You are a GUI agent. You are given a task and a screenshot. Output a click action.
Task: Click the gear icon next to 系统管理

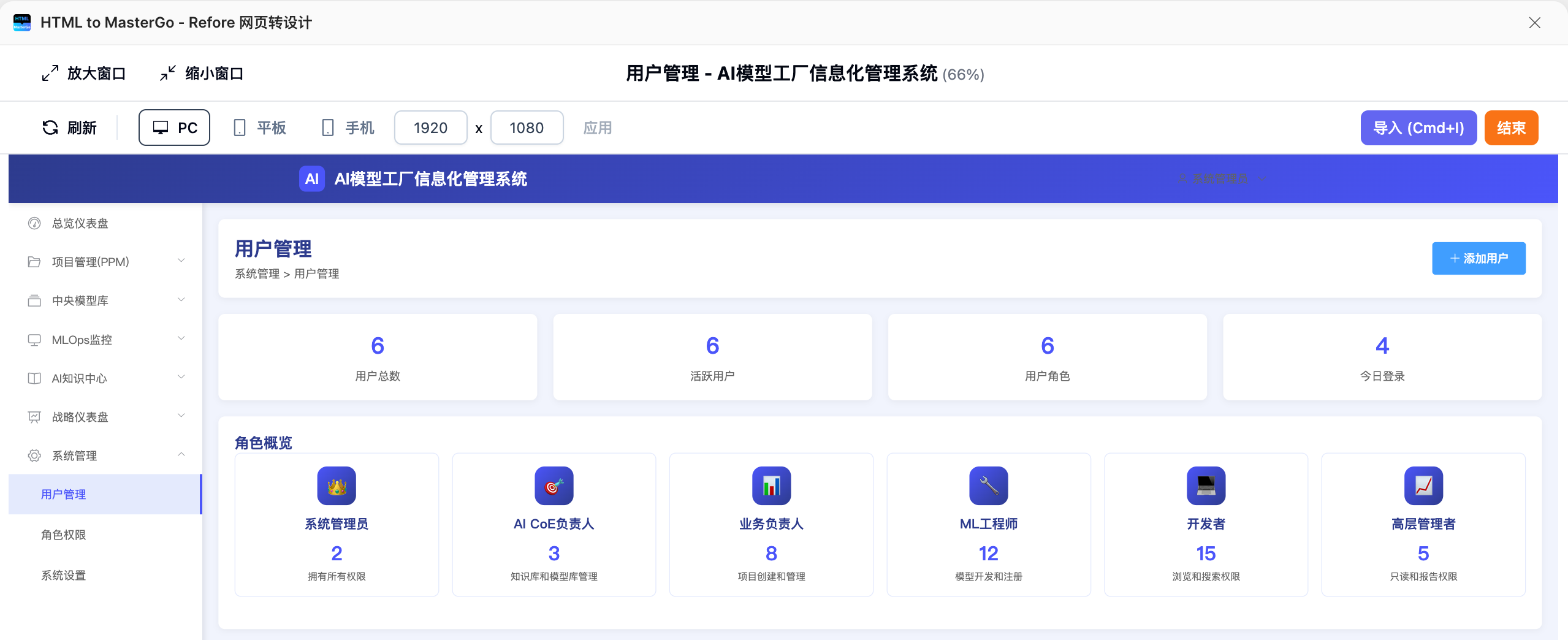tap(34, 455)
